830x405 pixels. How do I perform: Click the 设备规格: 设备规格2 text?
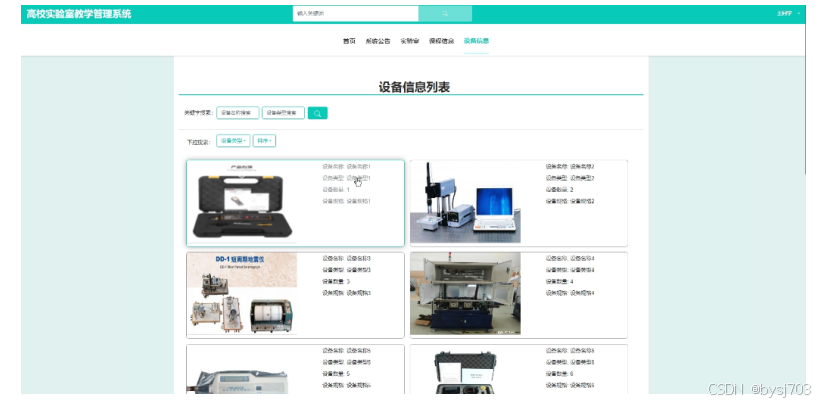point(570,201)
